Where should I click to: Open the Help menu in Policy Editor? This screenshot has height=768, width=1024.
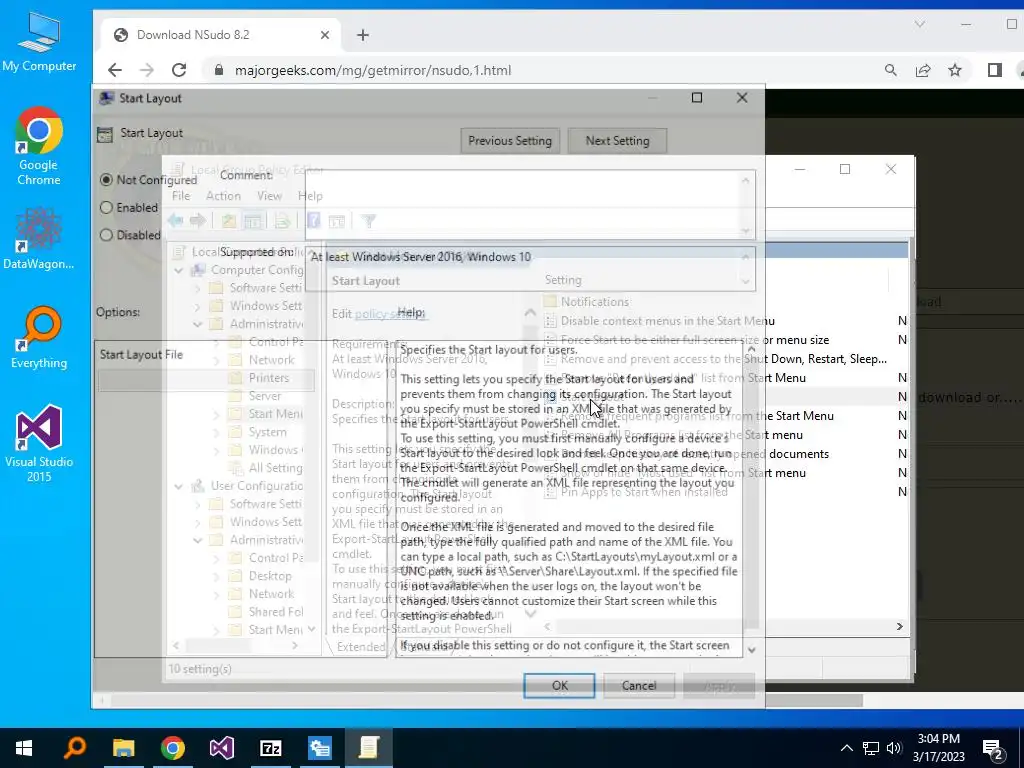[310, 196]
